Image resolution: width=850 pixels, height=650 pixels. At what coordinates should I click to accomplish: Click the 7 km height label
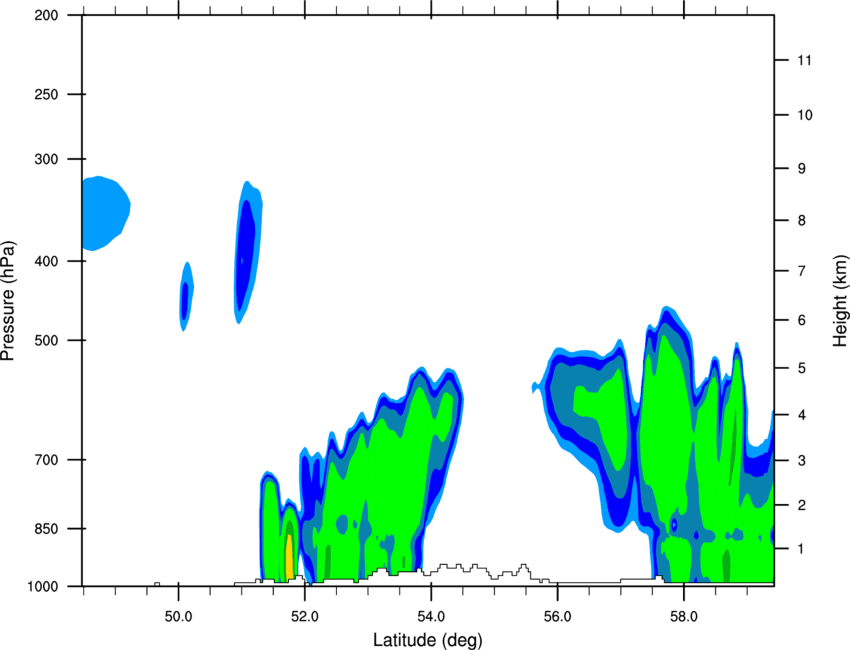pyautogui.click(x=802, y=271)
